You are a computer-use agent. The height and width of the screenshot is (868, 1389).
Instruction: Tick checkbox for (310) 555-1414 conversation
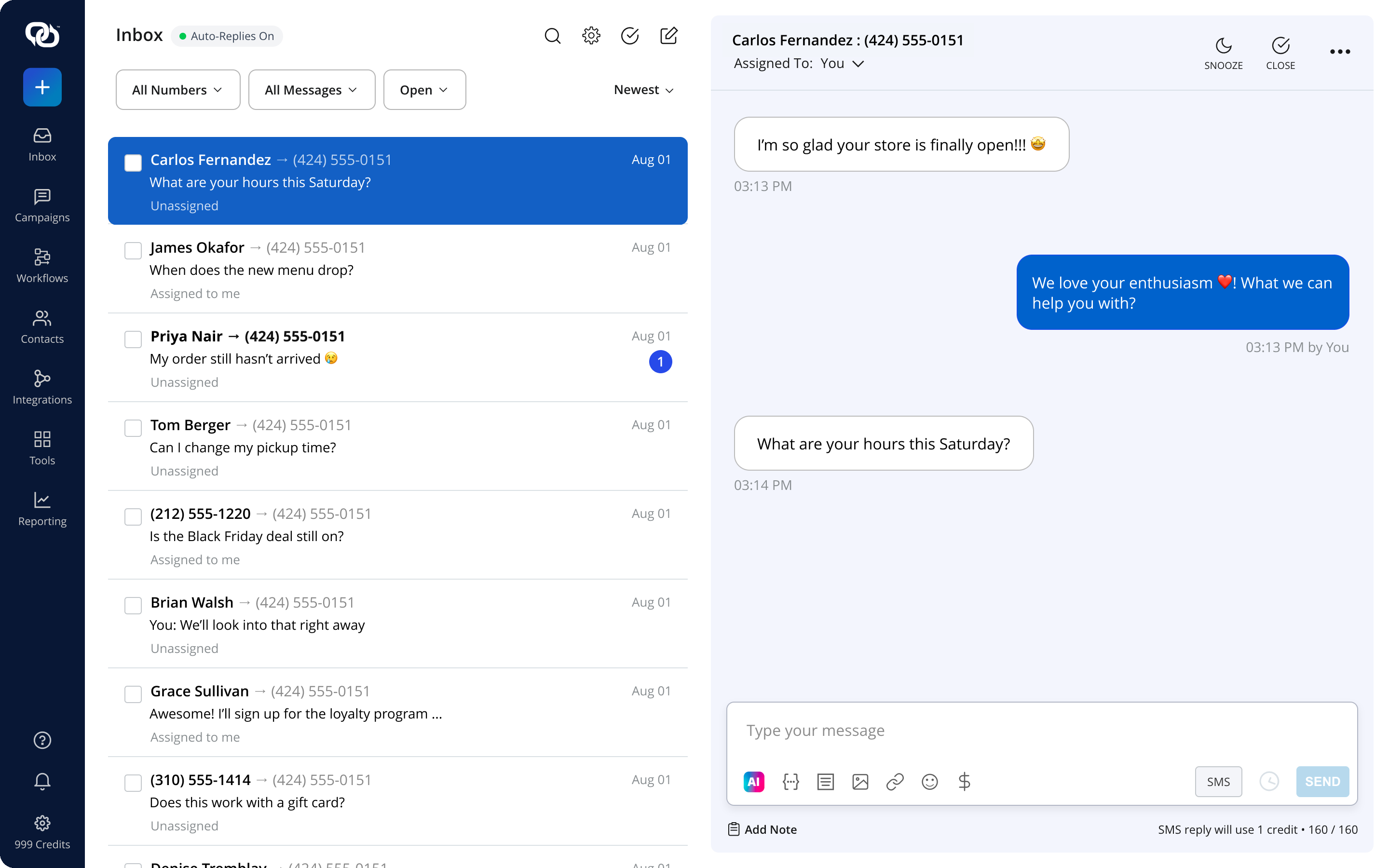pyautogui.click(x=133, y=783)
